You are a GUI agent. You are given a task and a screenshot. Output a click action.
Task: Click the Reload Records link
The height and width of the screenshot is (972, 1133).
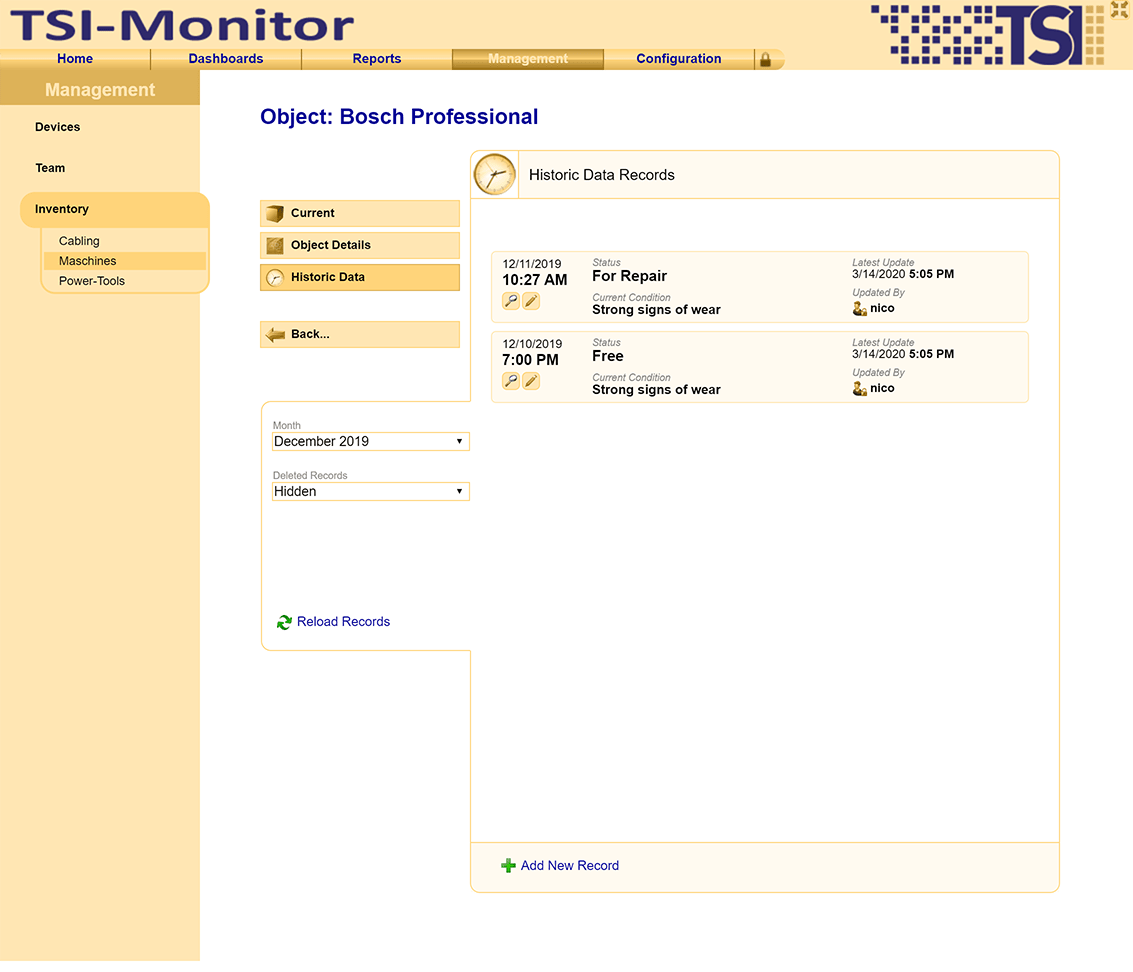click(x=343, y=622)
